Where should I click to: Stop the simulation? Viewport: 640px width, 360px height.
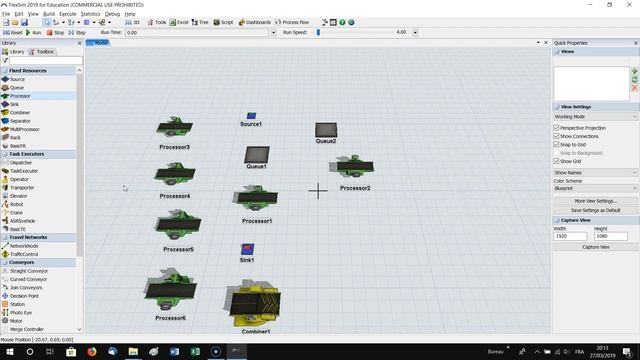click(55, 33)
